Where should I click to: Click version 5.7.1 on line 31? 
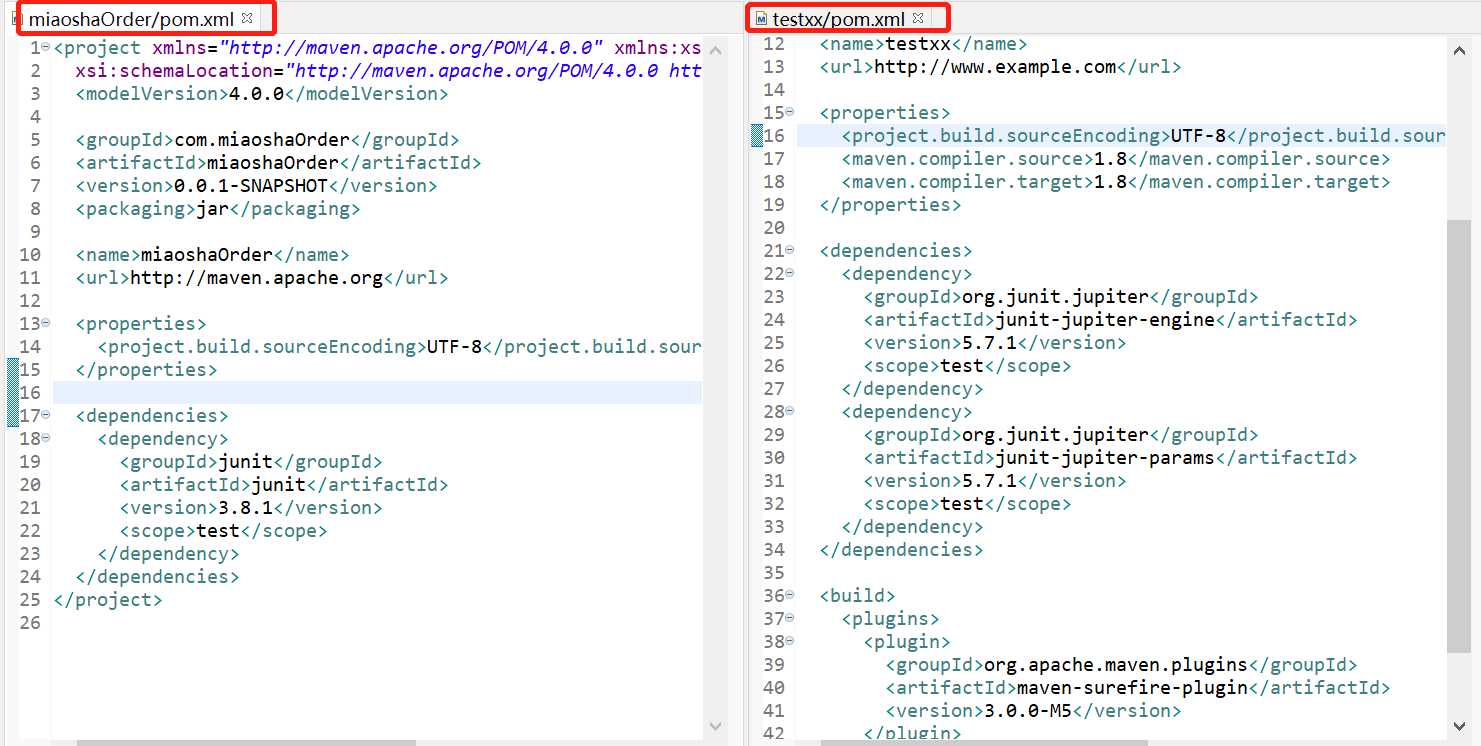coord(994,481)
